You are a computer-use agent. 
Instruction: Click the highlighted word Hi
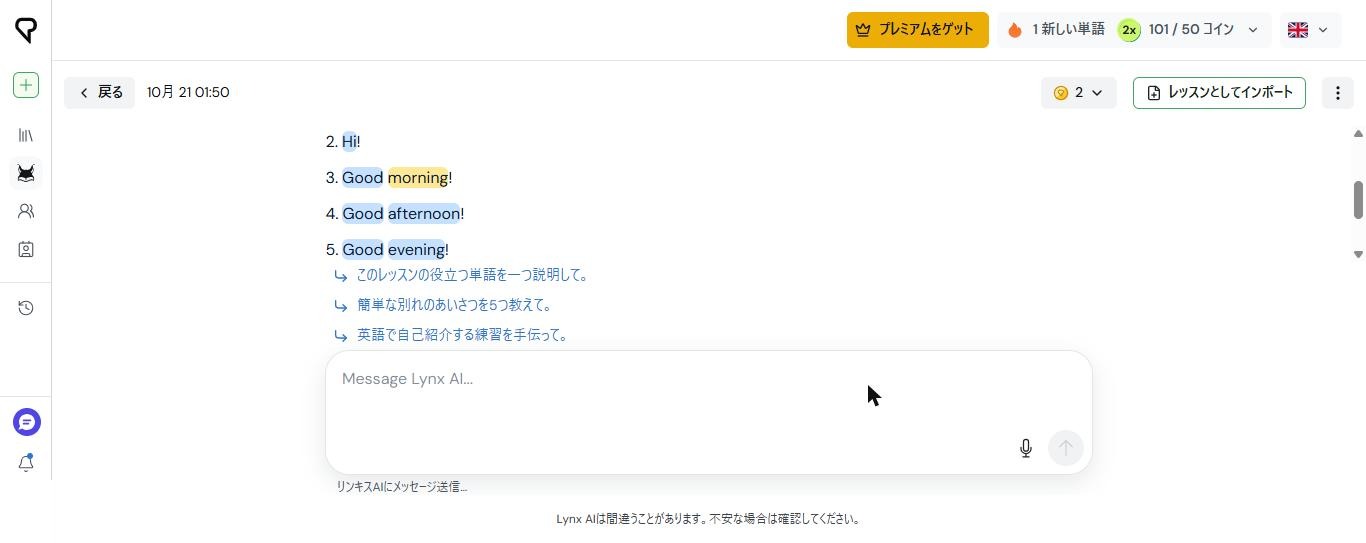(349, 142)
